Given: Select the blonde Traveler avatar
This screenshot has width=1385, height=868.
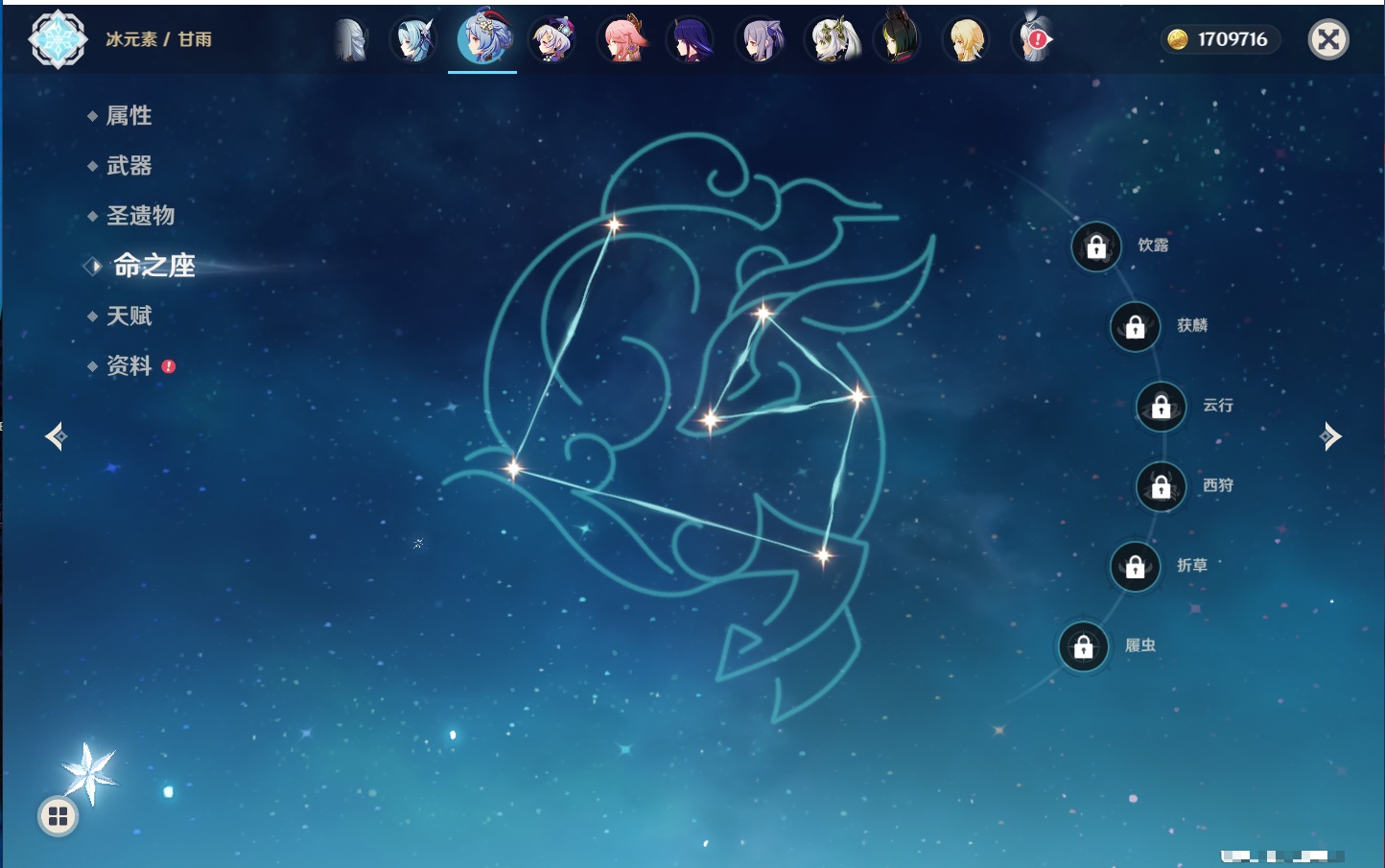Looking at the screenshot, I should click(967, 40).
